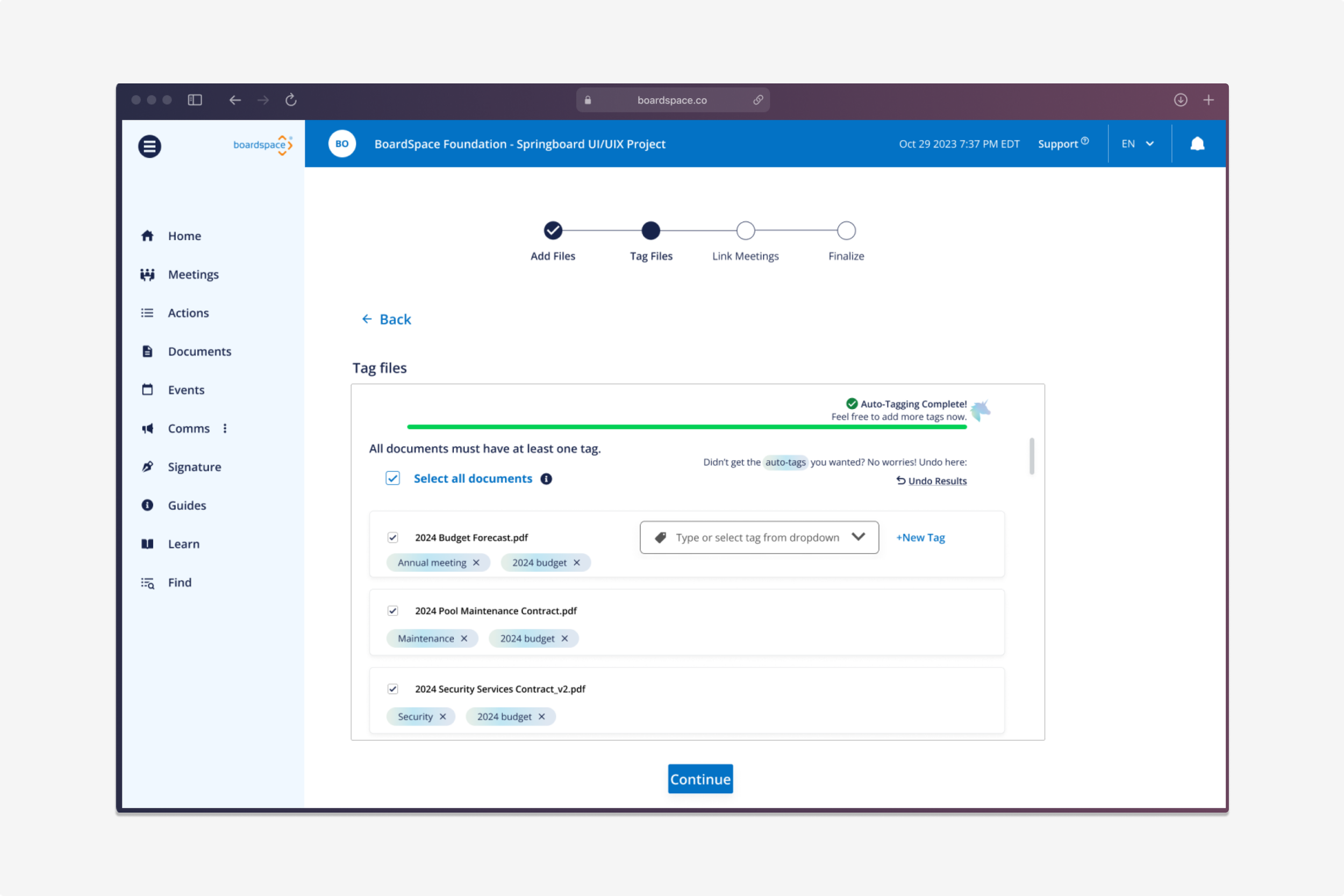Remove the Security tag
This screenshot has height=896, width=1344.
(x=443, y=716)
